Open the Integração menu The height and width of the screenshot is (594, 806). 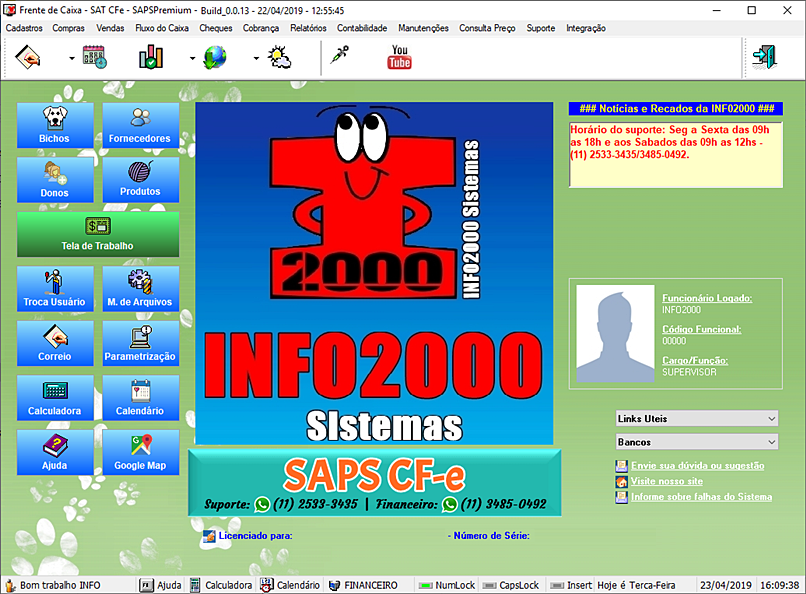pos(586,28)
